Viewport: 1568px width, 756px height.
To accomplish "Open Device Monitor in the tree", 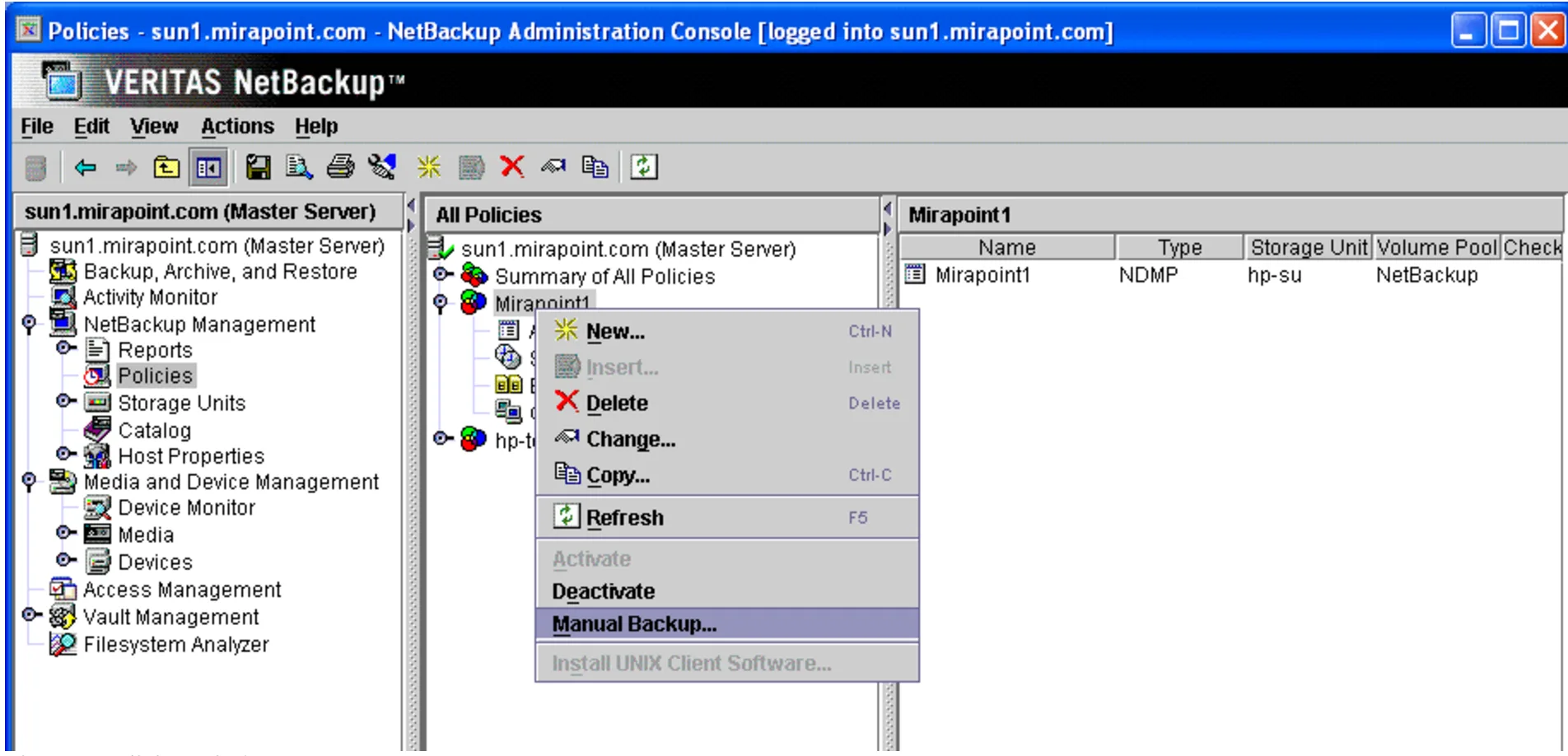I will coord(186,508).
